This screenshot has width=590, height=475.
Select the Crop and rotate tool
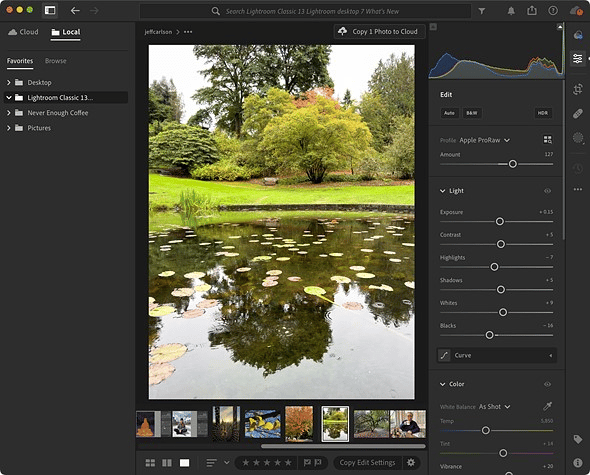pos(578,89)
